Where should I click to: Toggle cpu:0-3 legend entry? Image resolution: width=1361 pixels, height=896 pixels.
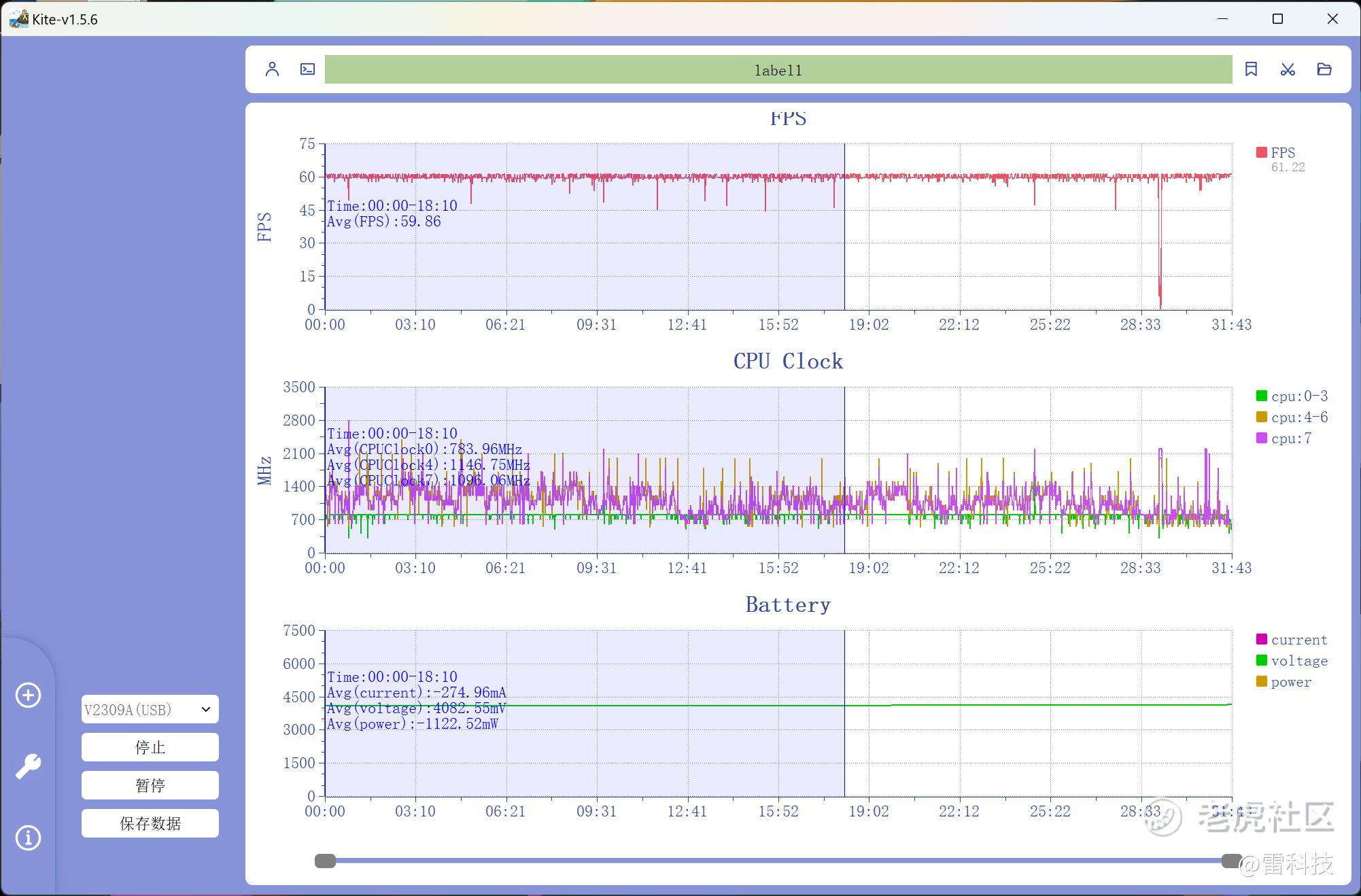(x=1292, y=396)
